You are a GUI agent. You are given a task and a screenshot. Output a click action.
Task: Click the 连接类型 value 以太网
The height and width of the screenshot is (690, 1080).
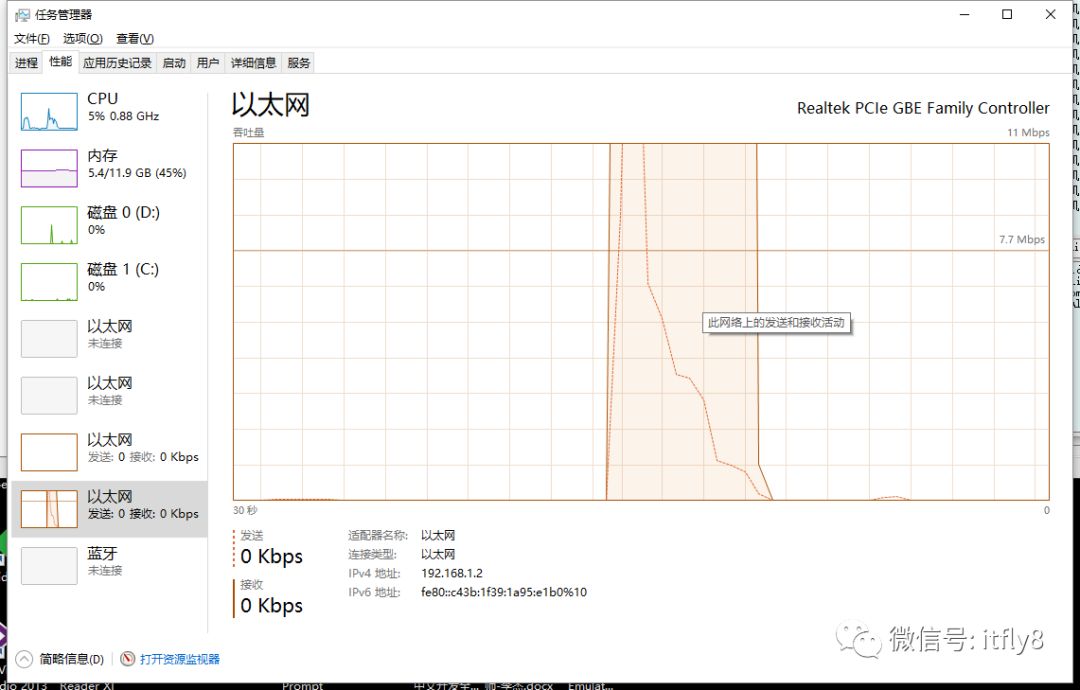[x=438, y=554]
